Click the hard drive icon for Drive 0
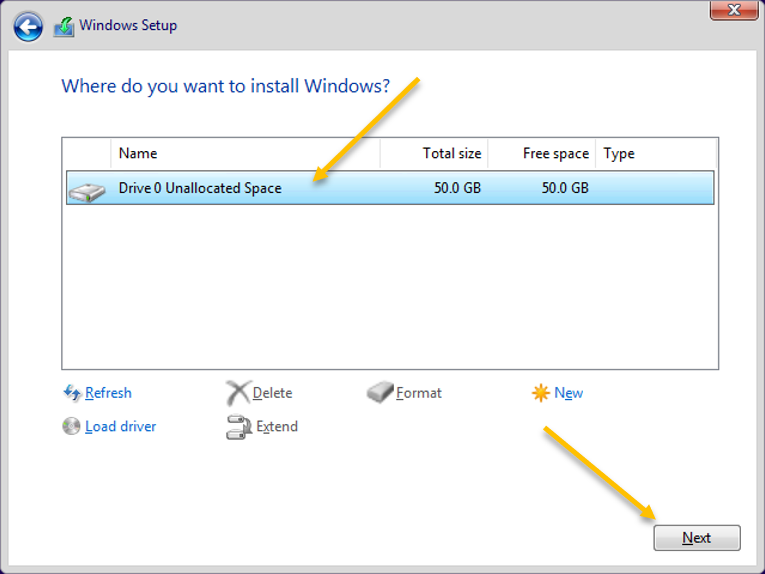The image size is (765, 574). pyautogui.click(x=87, y=192)
